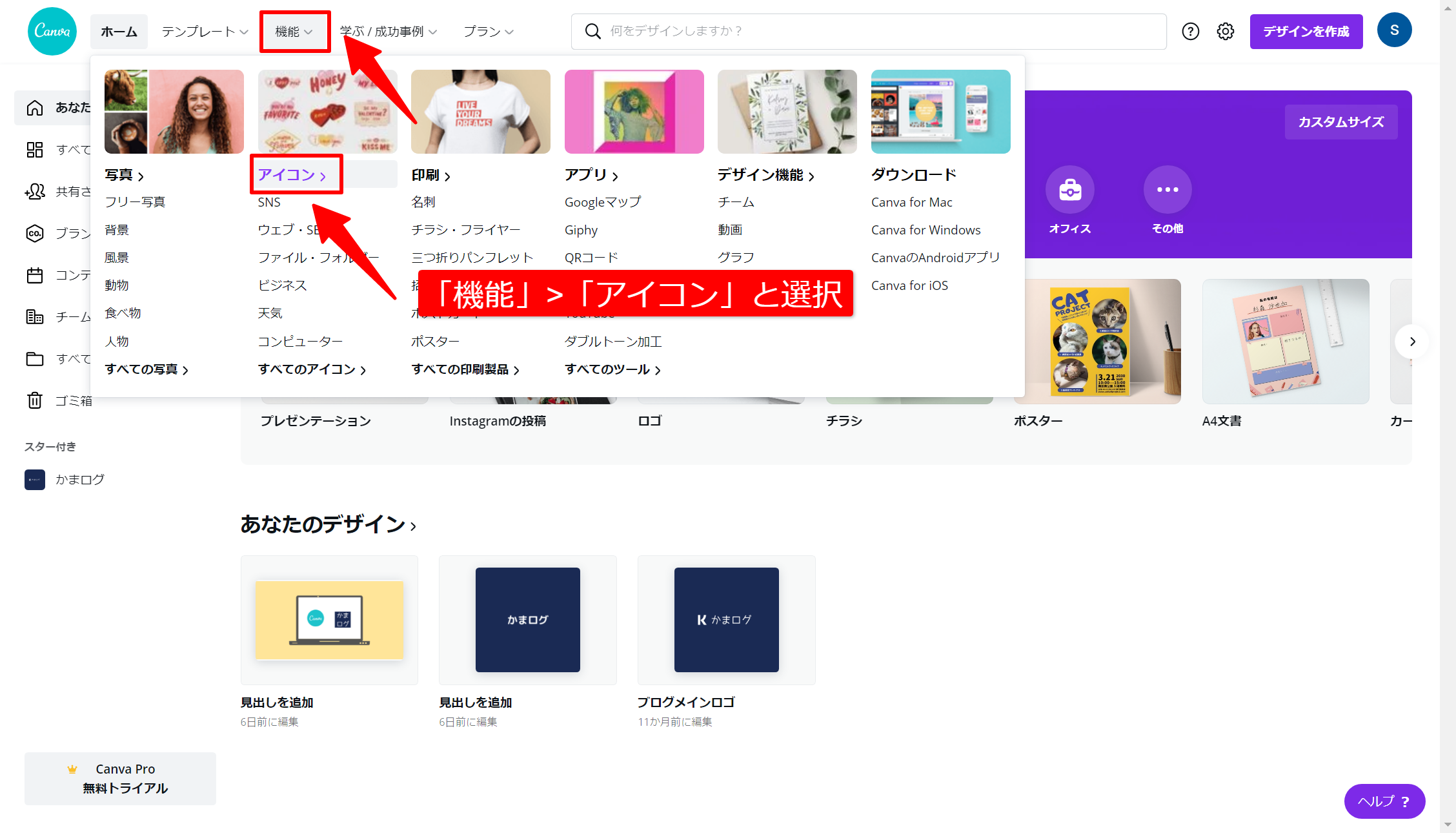Open the ブログメインロゴ design thumbnail
Image resolution: width=1456 pixels, height=833 pixels.
(x=726, y=620)
